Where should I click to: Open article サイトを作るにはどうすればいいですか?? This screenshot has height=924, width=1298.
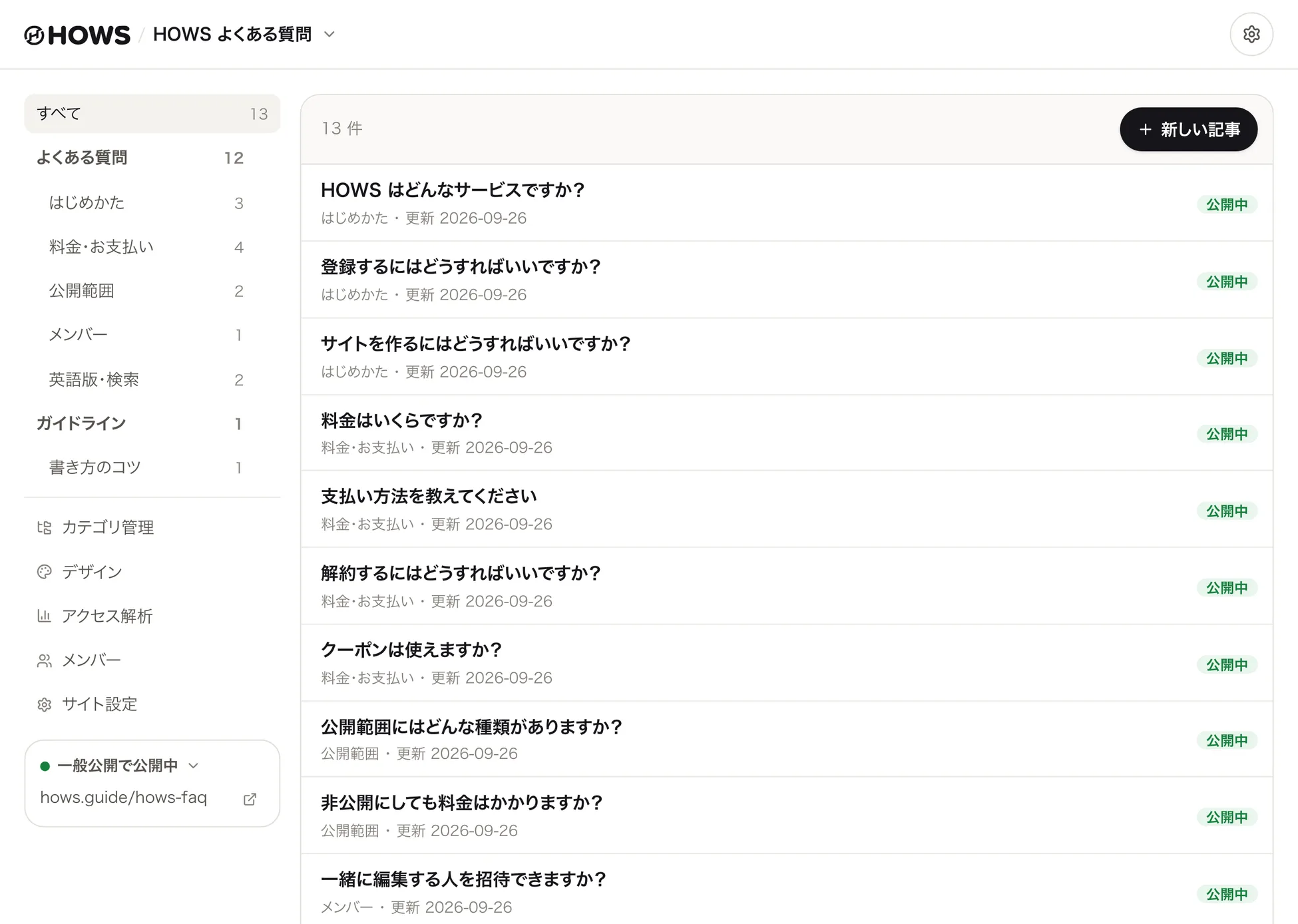(786, 357)
